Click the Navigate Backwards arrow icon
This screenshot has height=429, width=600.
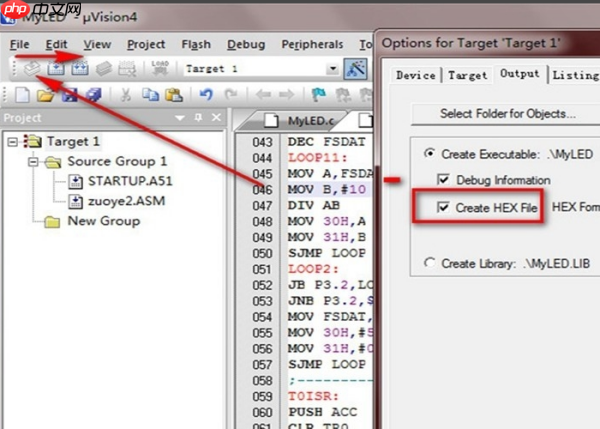263,94
